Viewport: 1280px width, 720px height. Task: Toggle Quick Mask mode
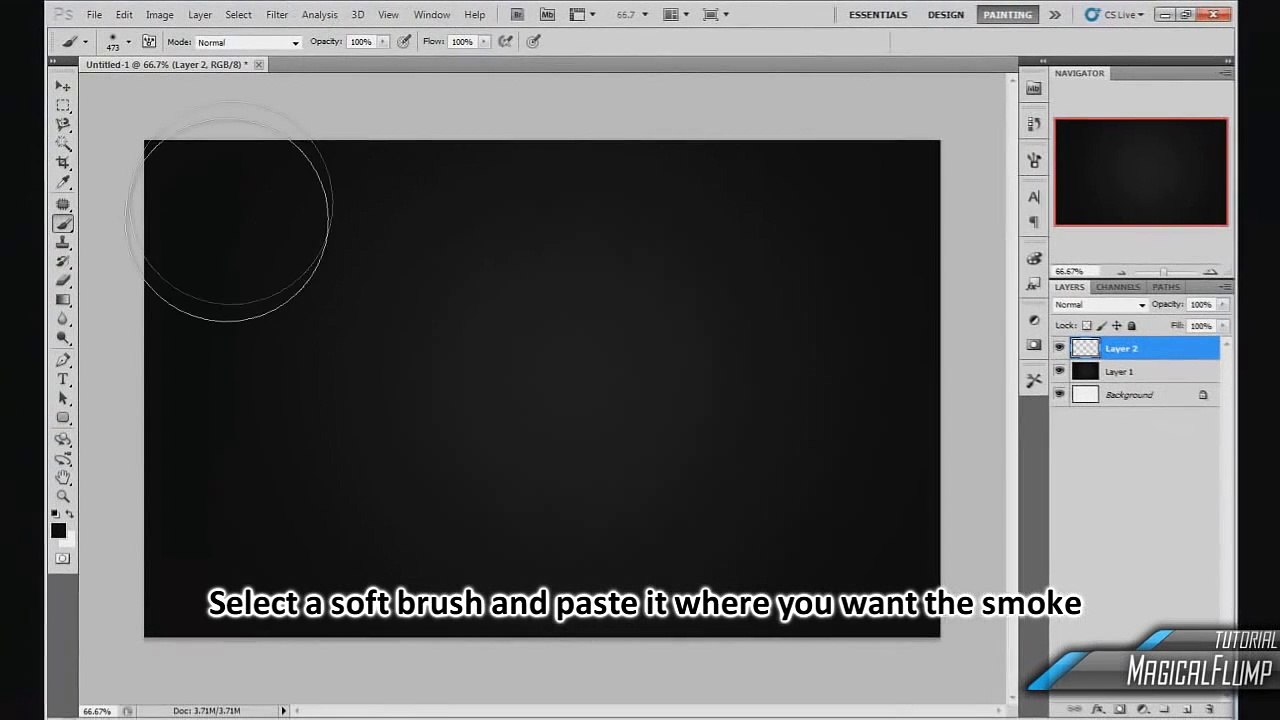coord(63,558)
